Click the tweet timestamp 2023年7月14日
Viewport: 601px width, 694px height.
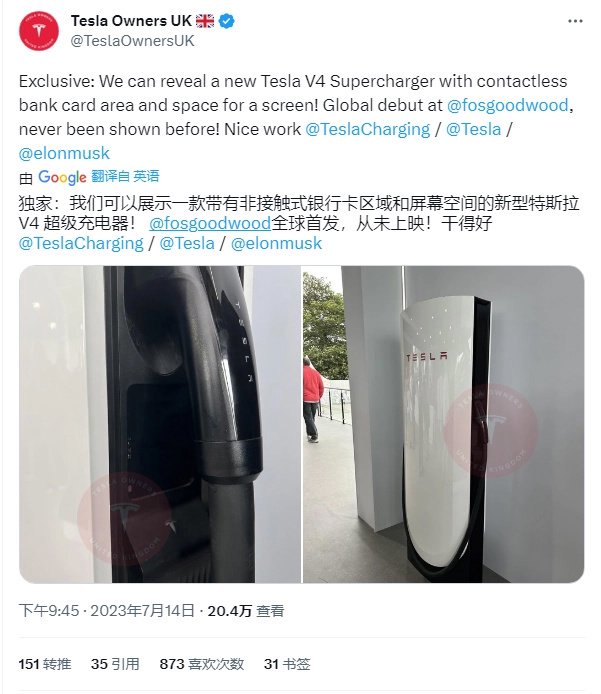click(x=143, y=611)
